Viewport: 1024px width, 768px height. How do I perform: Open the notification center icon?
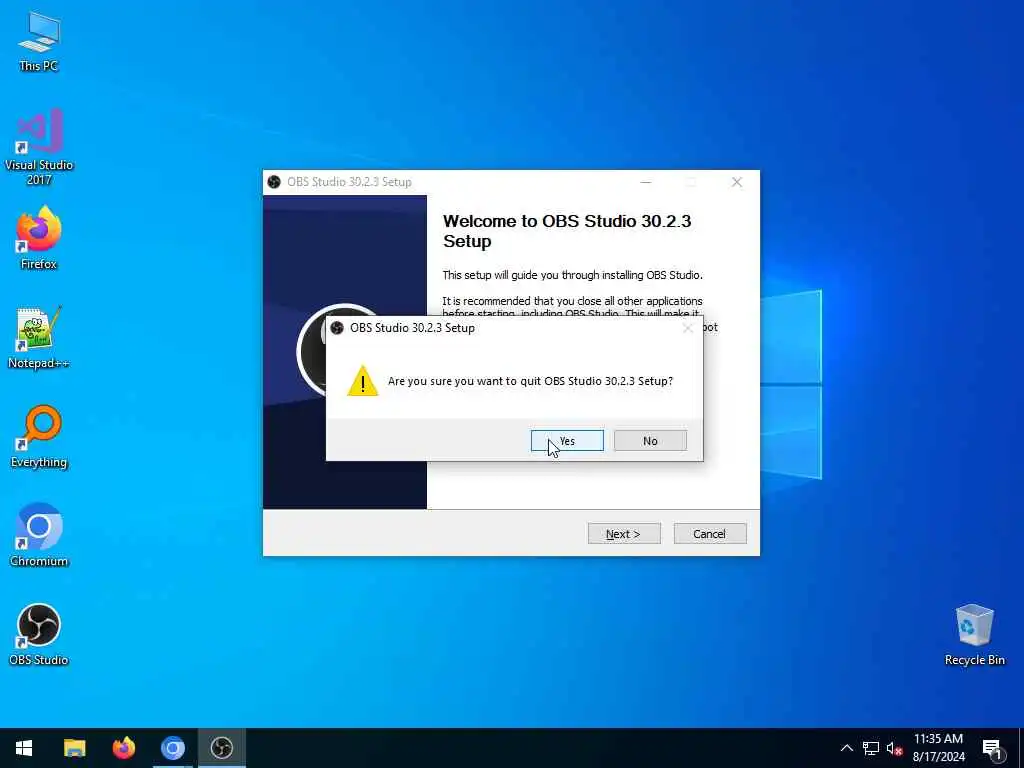click(992, 749)
